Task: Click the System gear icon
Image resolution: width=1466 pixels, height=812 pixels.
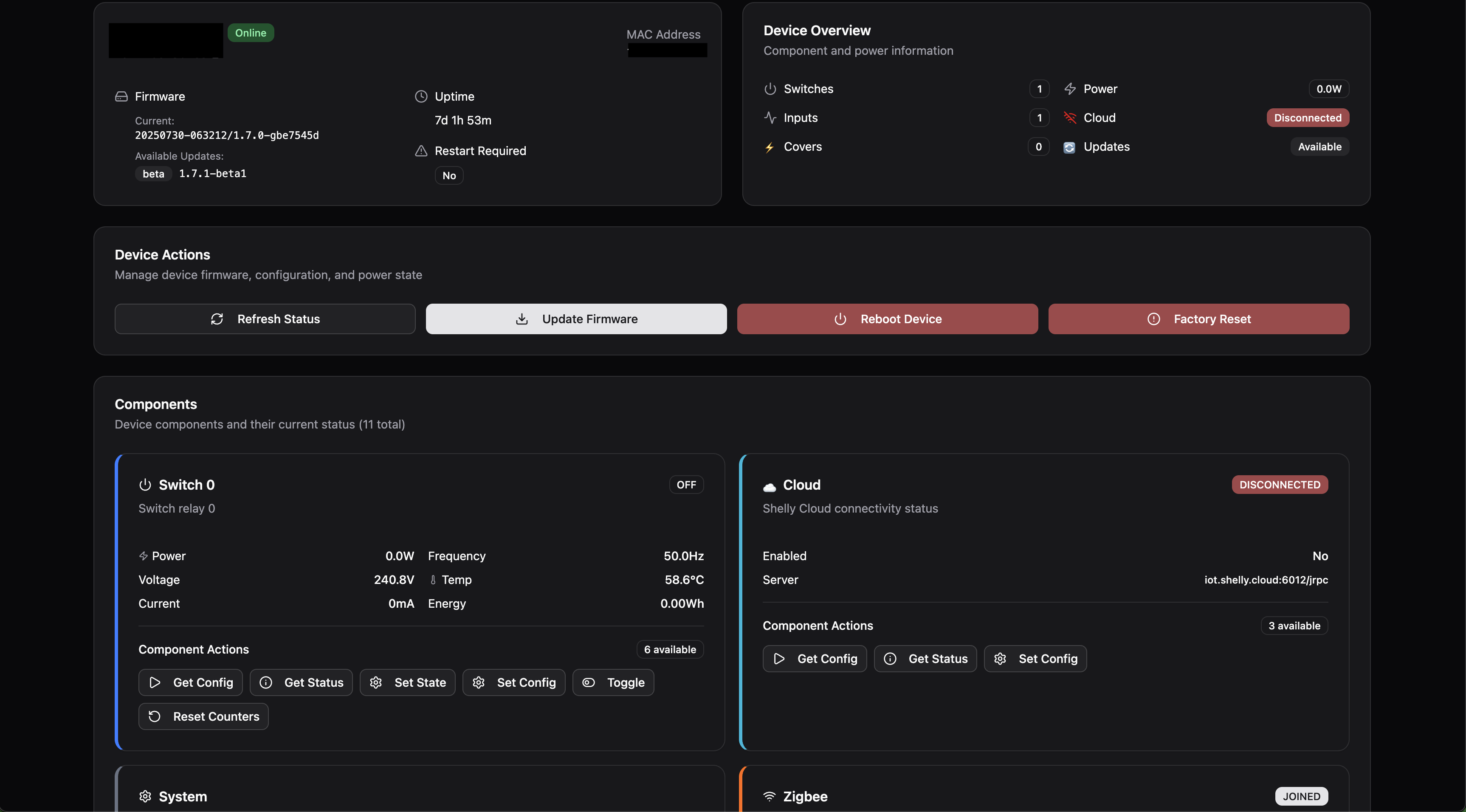Action: click(x=145, y=796)
